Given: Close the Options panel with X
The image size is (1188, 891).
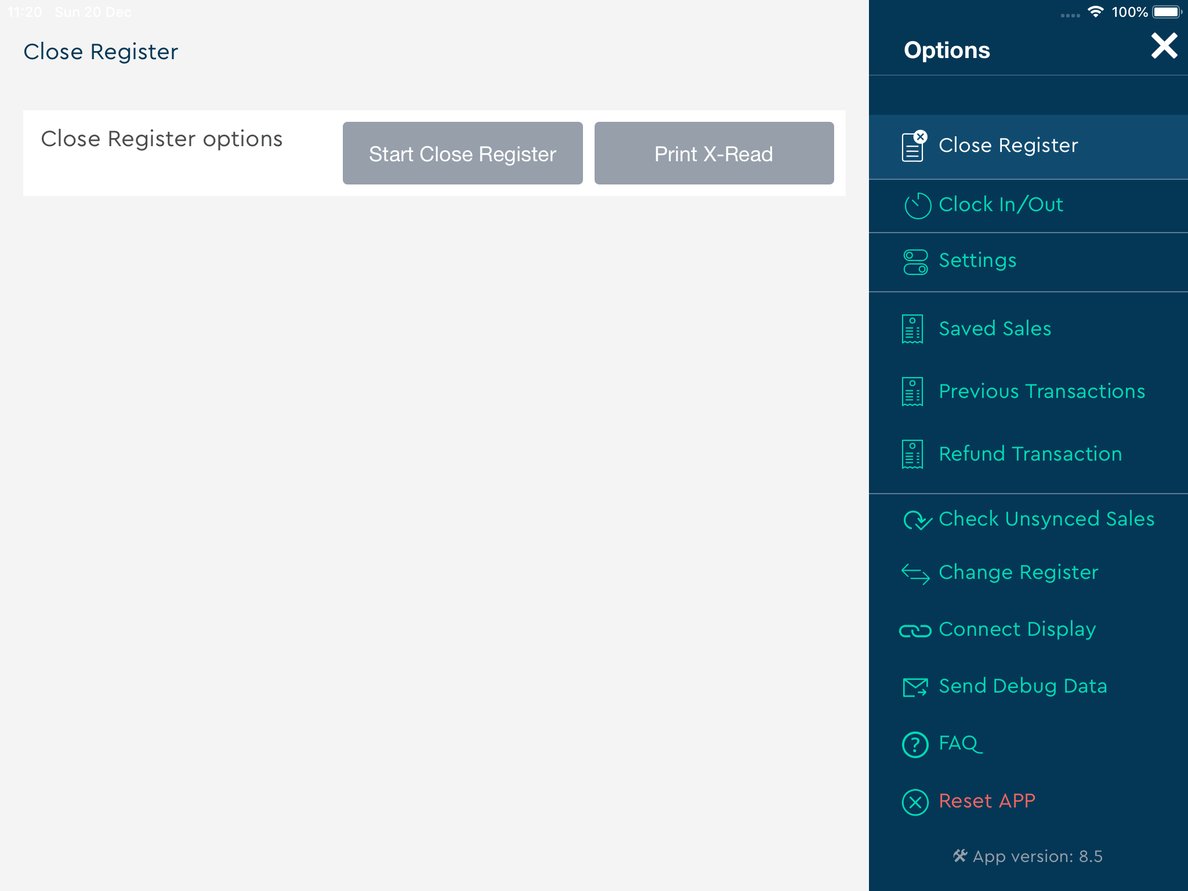Looking at the screenshot, I should (x=1163, y=46).
